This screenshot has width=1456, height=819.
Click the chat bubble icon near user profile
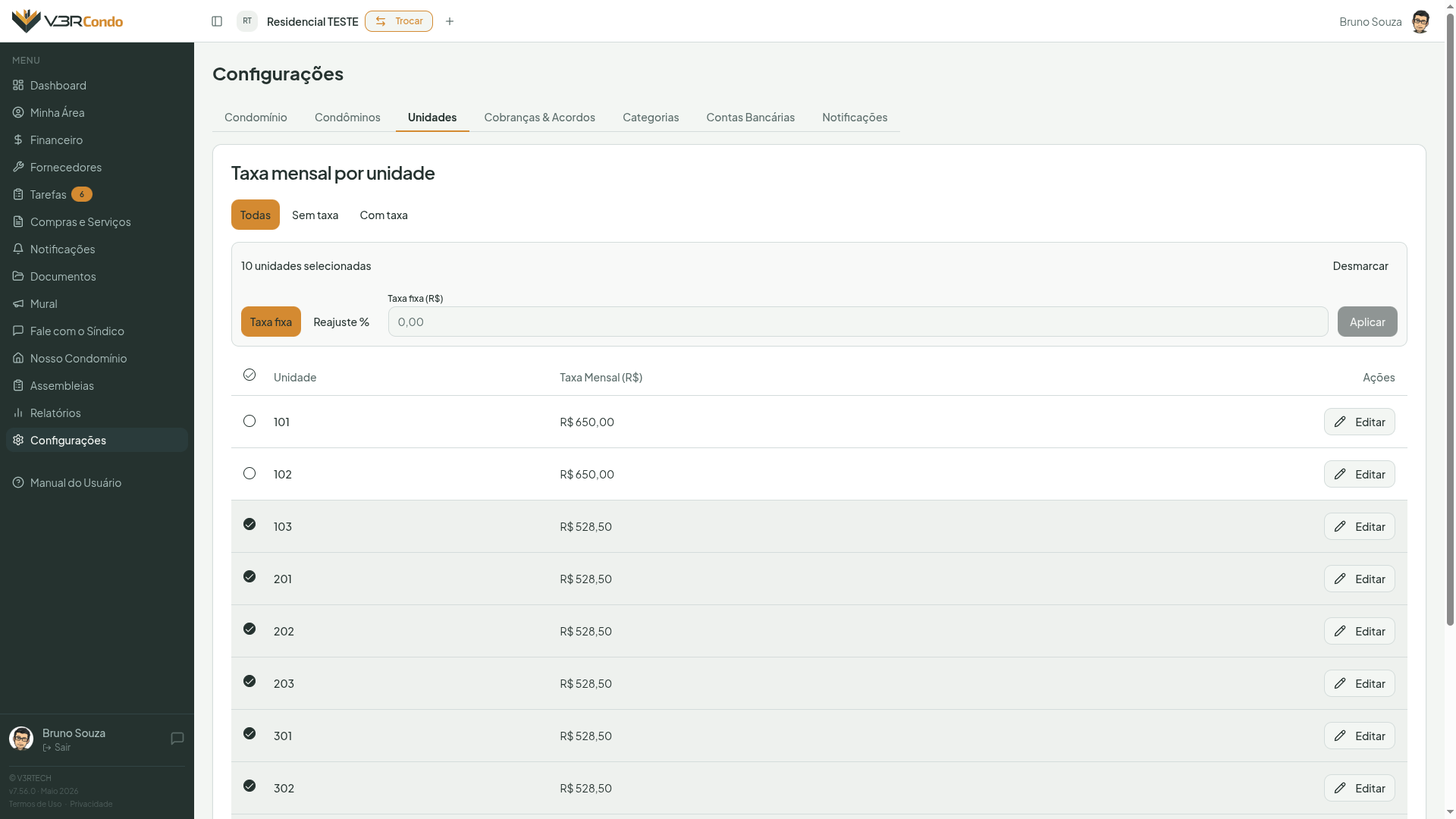[177, 739]
